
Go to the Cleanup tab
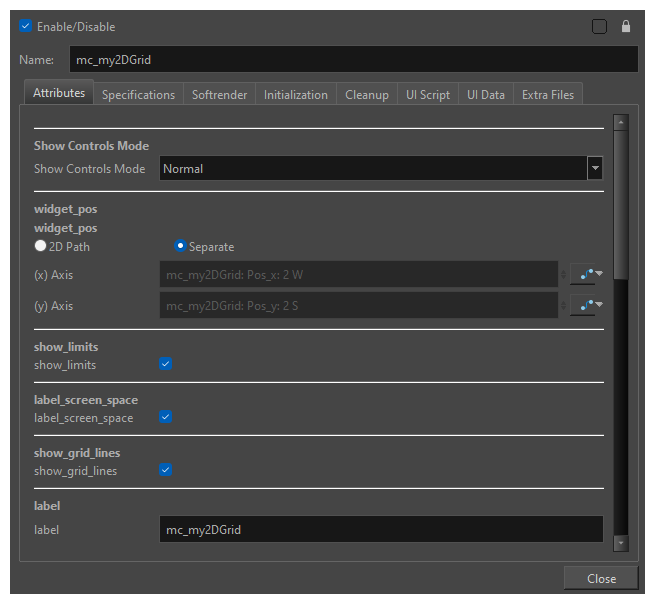coord(367,95)
